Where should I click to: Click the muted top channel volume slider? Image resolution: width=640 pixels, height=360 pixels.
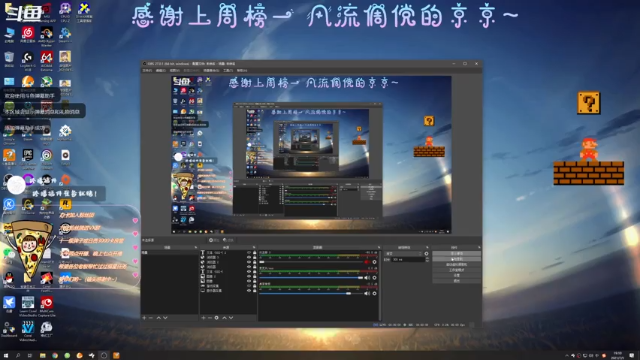click(311, 262)
